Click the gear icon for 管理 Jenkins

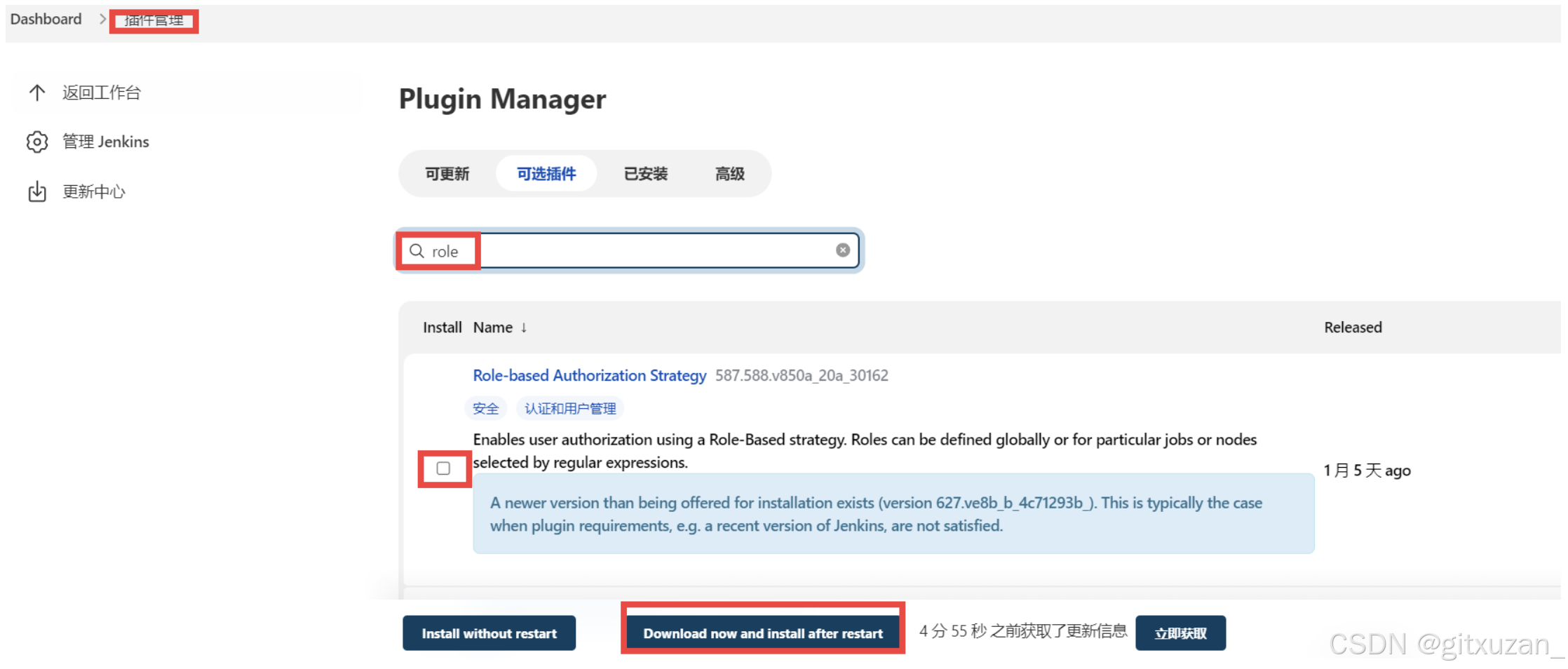point(37,142)
